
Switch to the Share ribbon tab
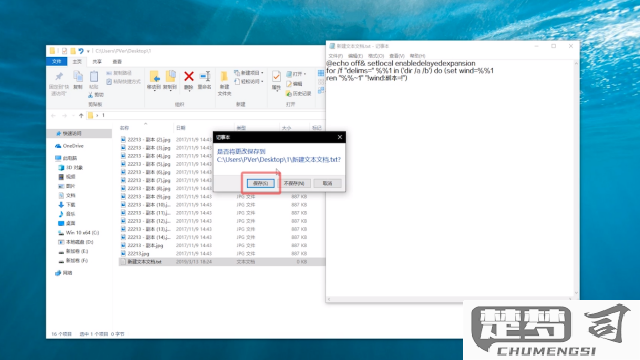[x=97, y=62]
